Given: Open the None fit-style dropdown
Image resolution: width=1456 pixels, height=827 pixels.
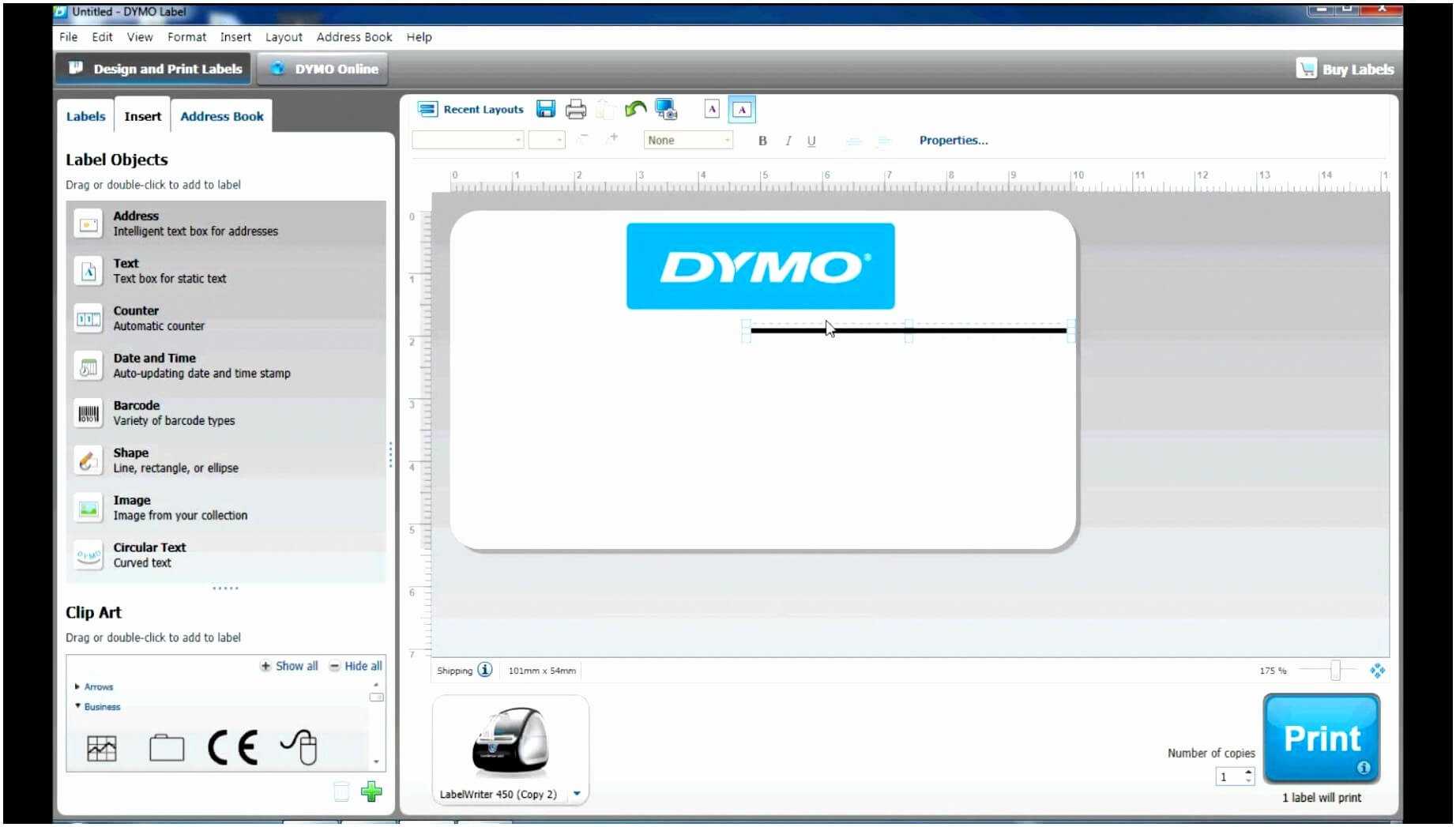Looking at the screenshot, I should 688,140.
